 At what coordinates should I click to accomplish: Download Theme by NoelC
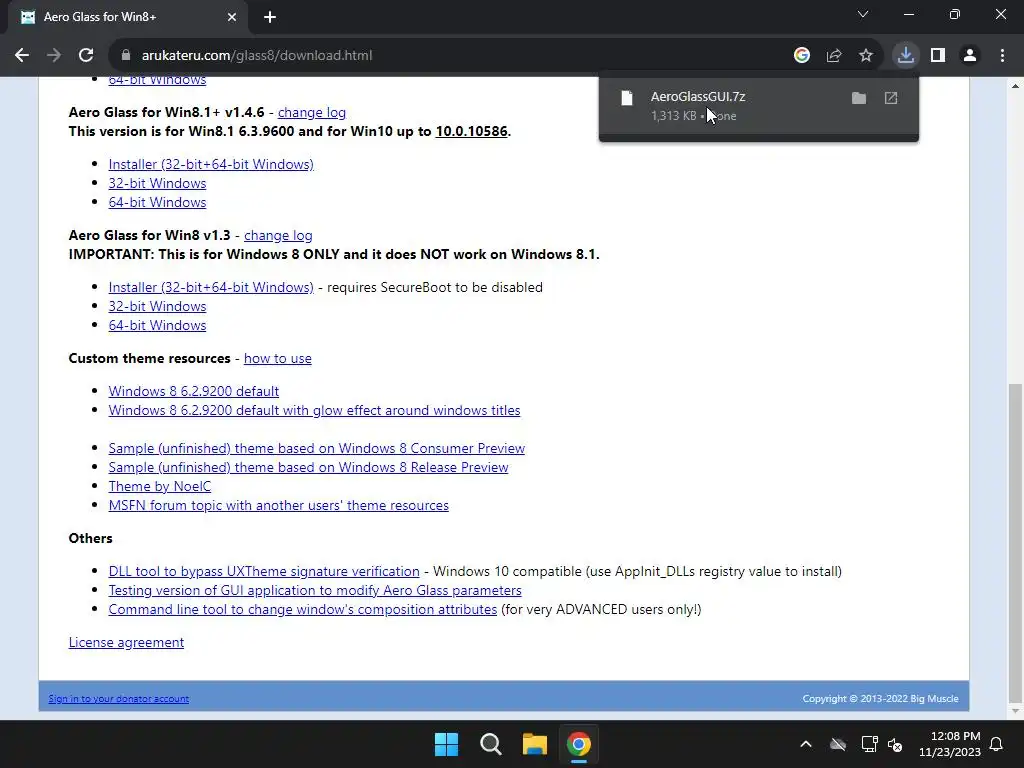click(160, 487)
